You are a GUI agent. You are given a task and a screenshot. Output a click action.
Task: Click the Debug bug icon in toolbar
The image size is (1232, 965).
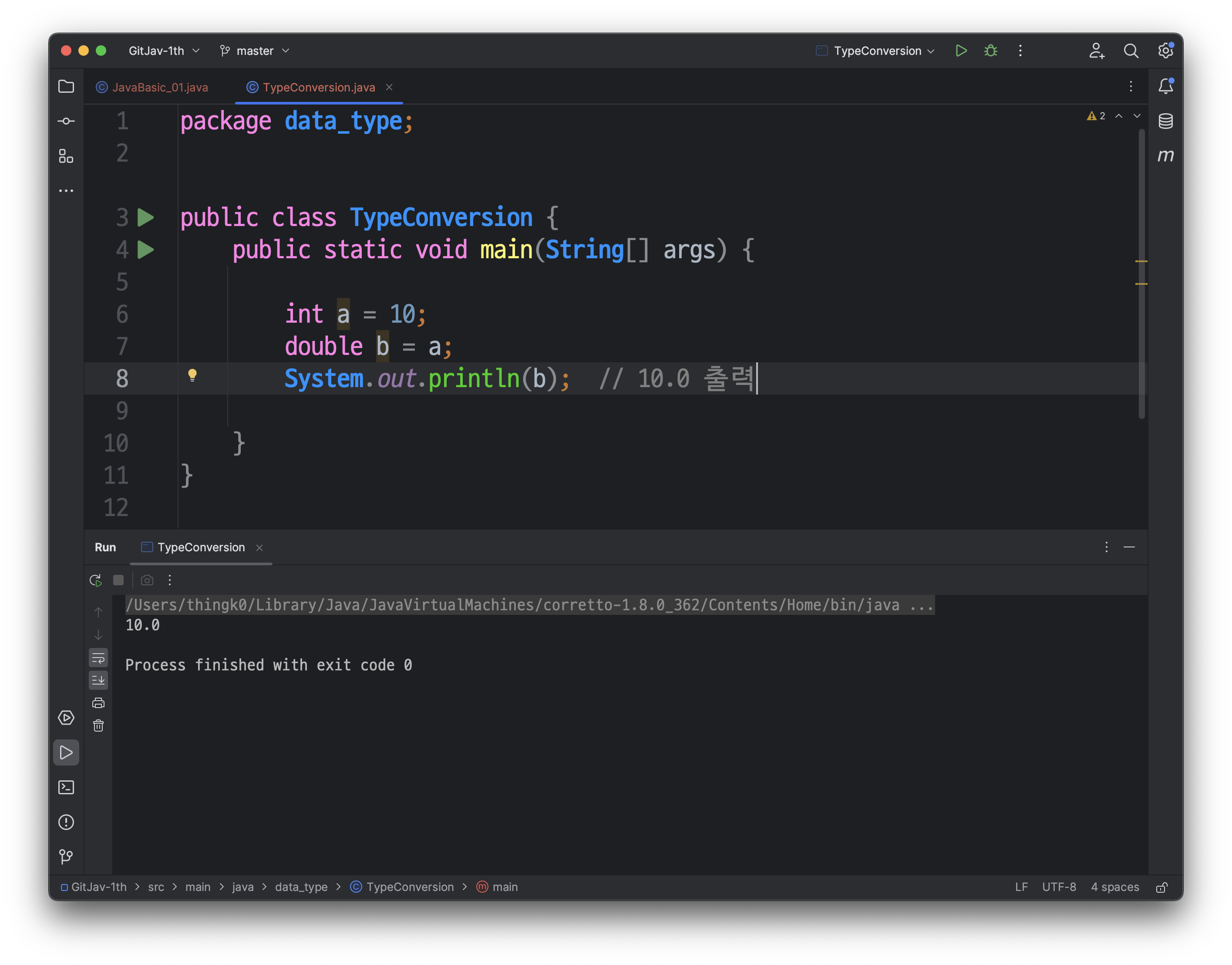tap(990, 51)
